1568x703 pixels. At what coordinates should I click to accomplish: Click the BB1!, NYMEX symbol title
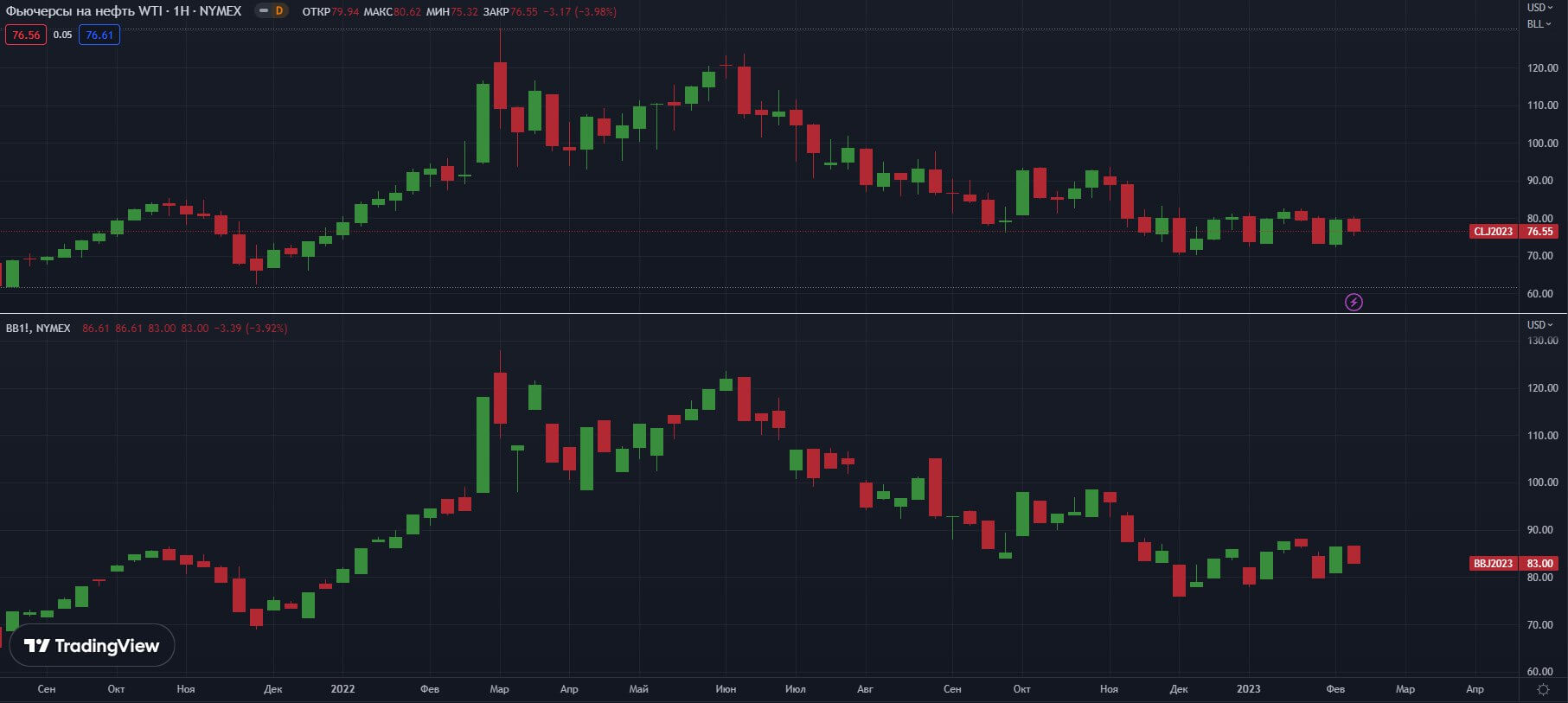pos(38,329)
